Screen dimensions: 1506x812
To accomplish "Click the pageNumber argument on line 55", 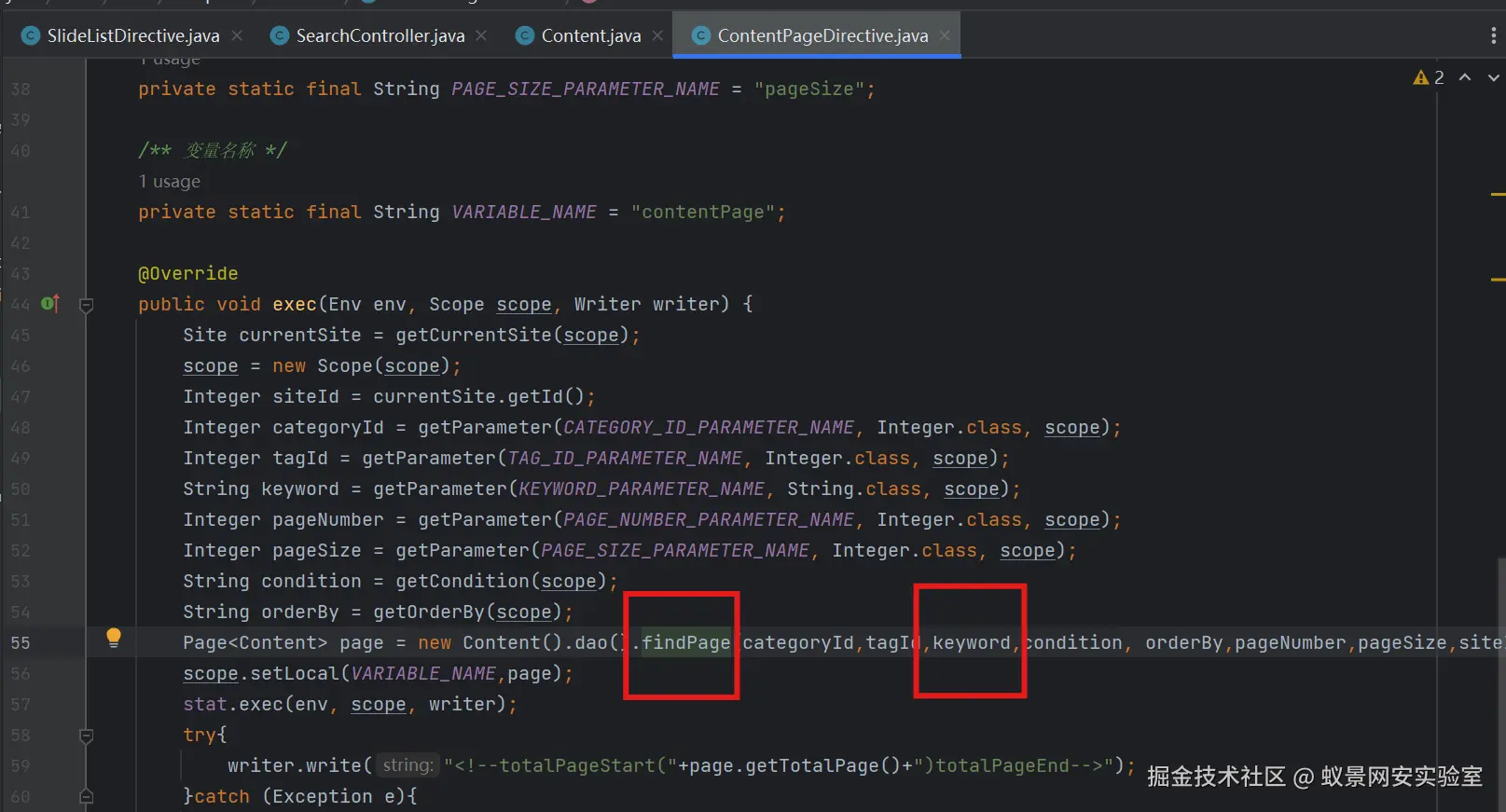I will coord(1291,642).
